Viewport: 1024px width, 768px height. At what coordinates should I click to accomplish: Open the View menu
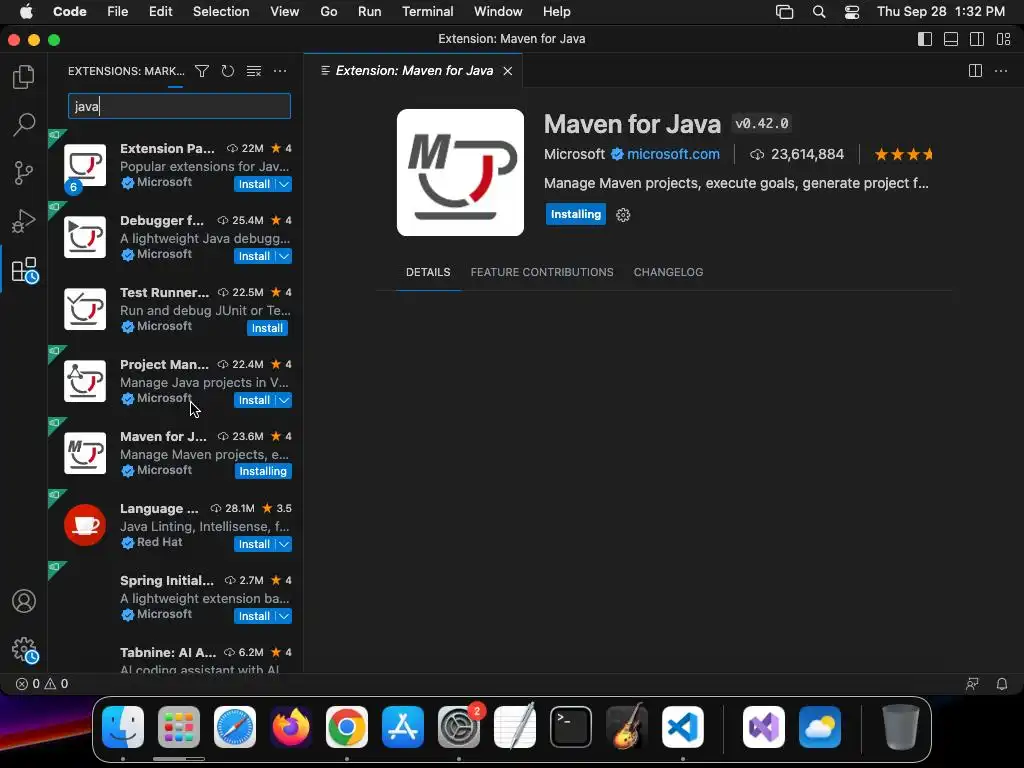(285, 12)
